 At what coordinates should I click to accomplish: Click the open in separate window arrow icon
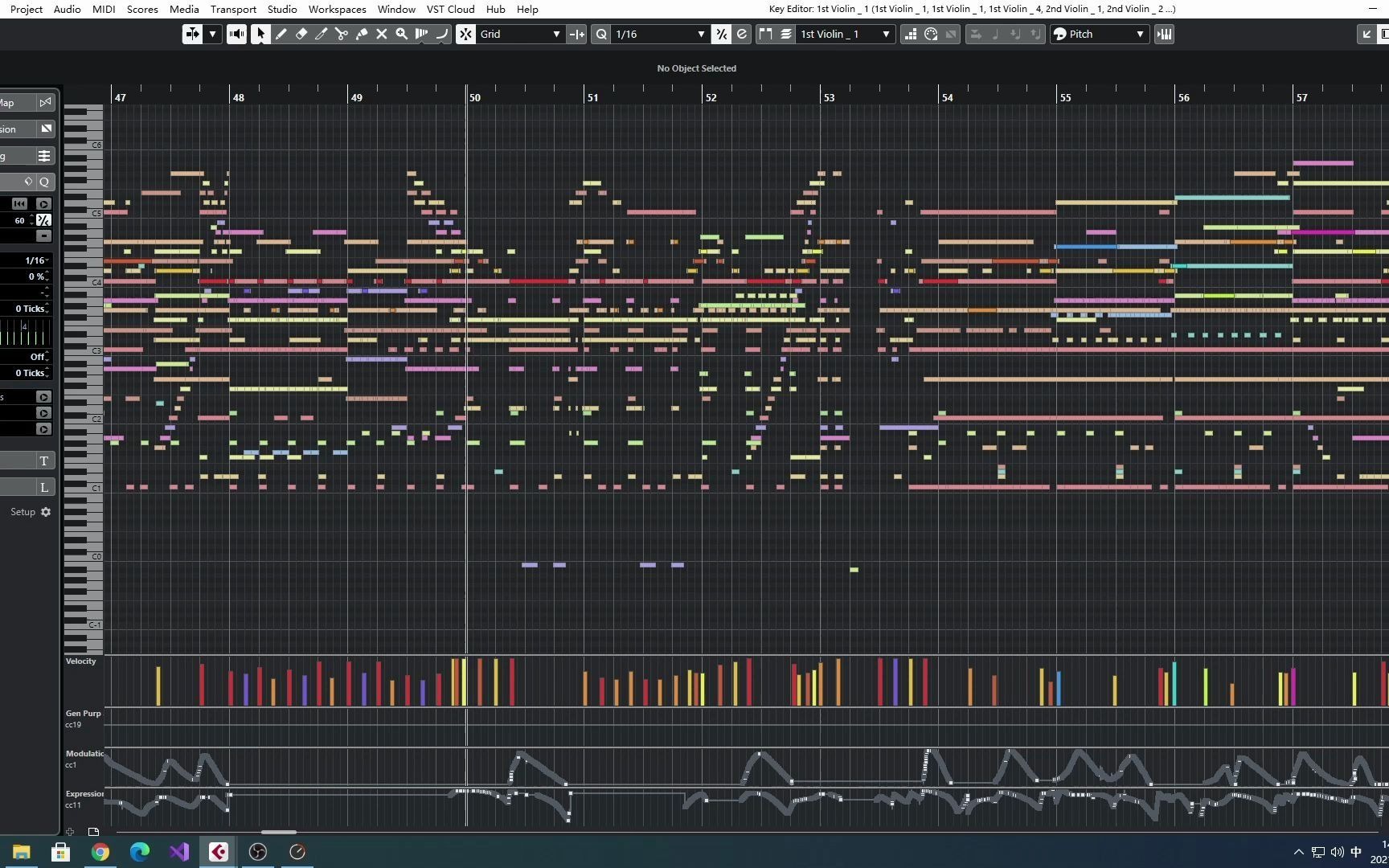1366,34
